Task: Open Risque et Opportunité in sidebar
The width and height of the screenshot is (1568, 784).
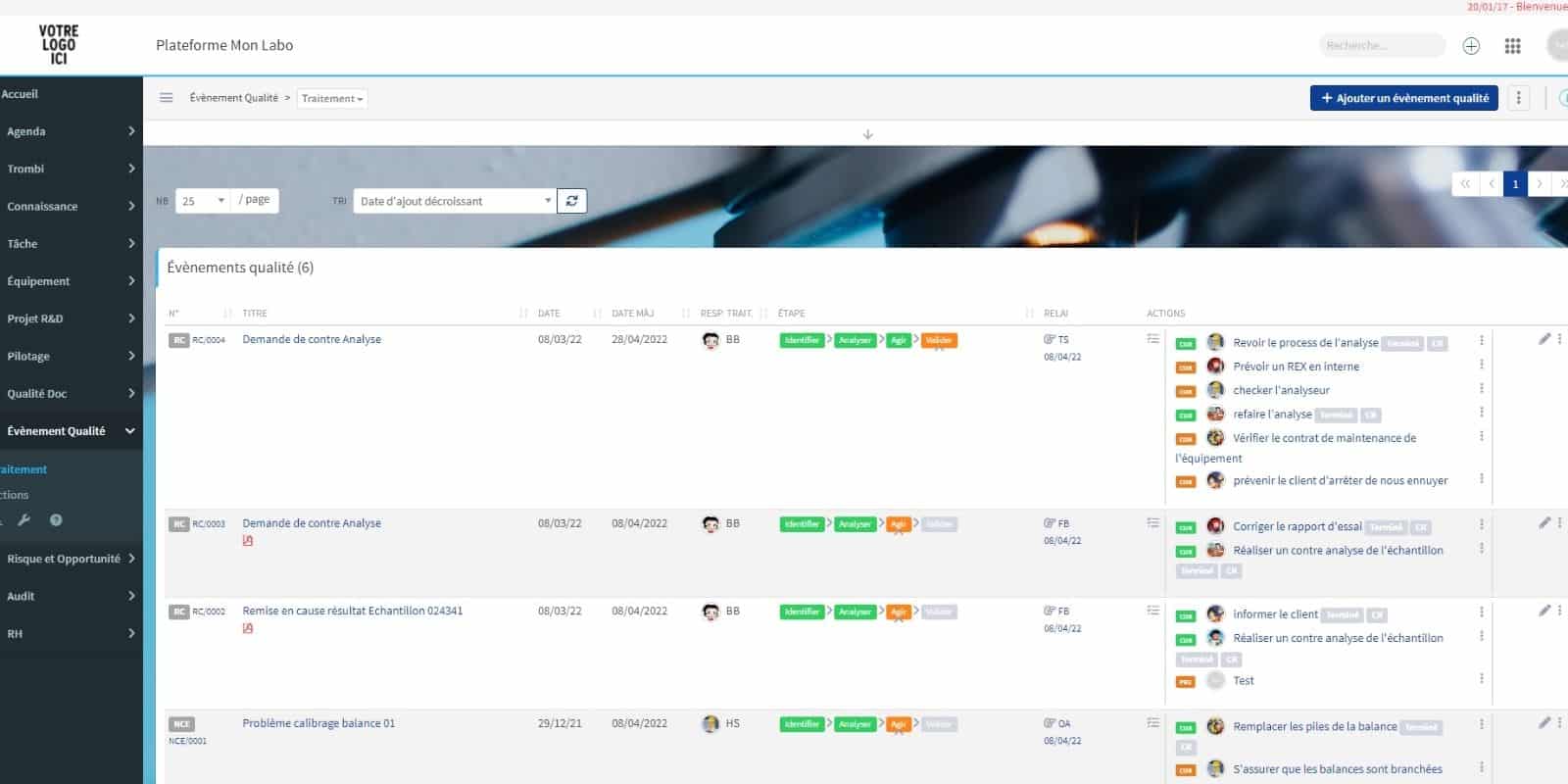Action: click(71, 559)
